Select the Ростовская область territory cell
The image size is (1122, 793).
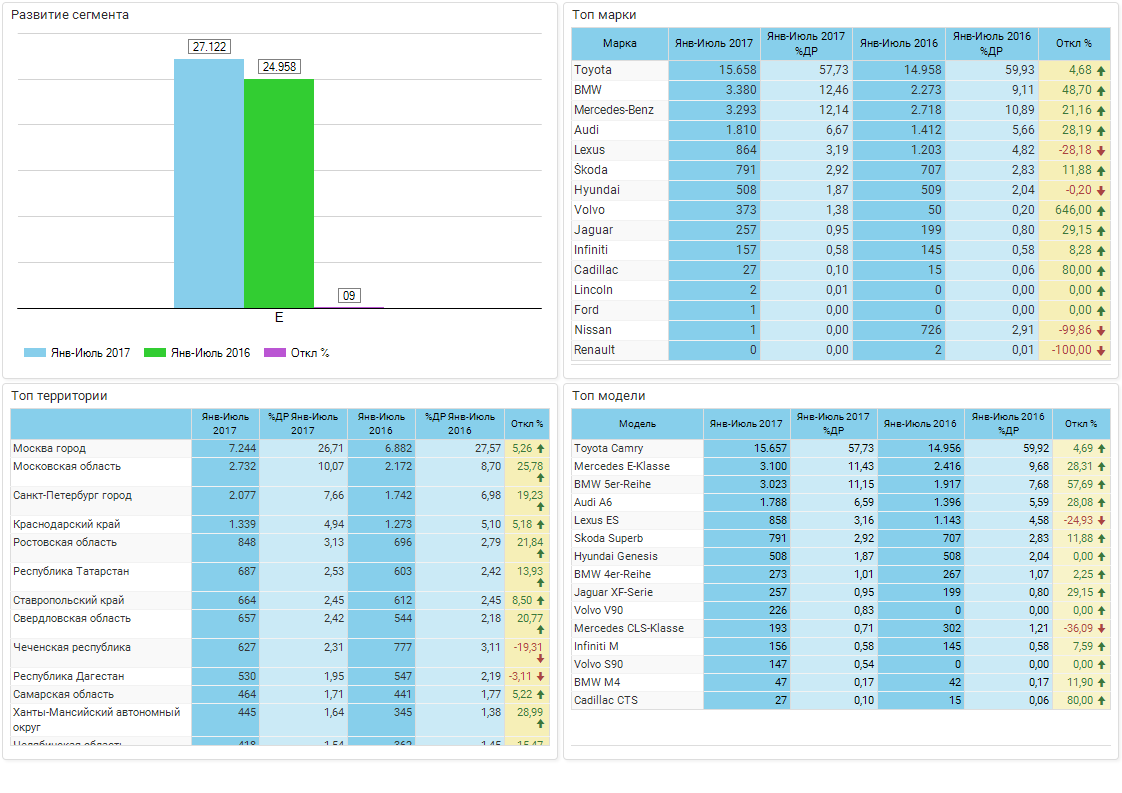101,548
